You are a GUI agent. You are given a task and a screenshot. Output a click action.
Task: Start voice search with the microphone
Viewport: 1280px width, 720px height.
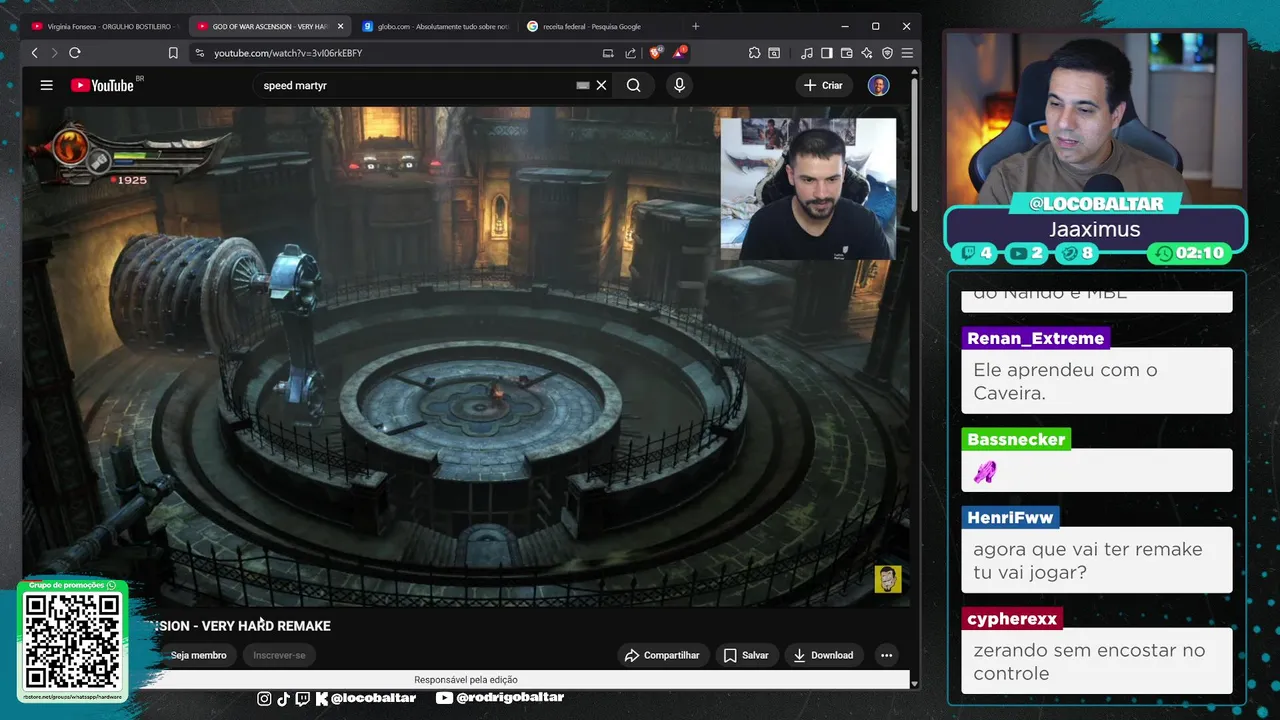point(679,85)
